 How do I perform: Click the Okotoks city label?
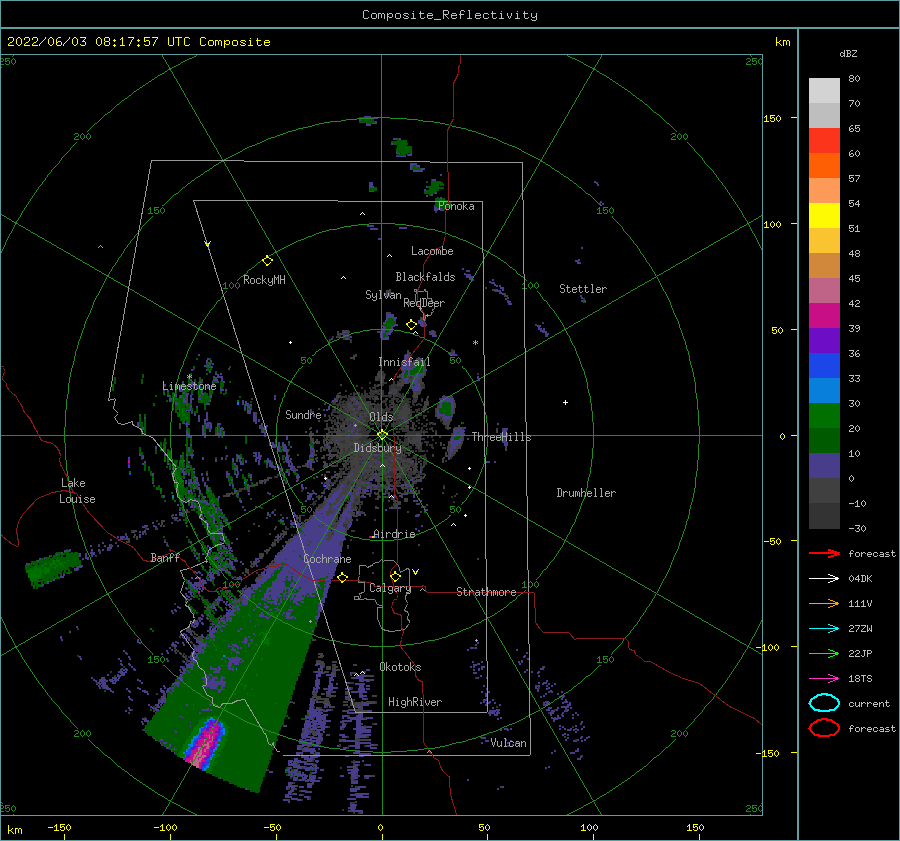(400, 667)
